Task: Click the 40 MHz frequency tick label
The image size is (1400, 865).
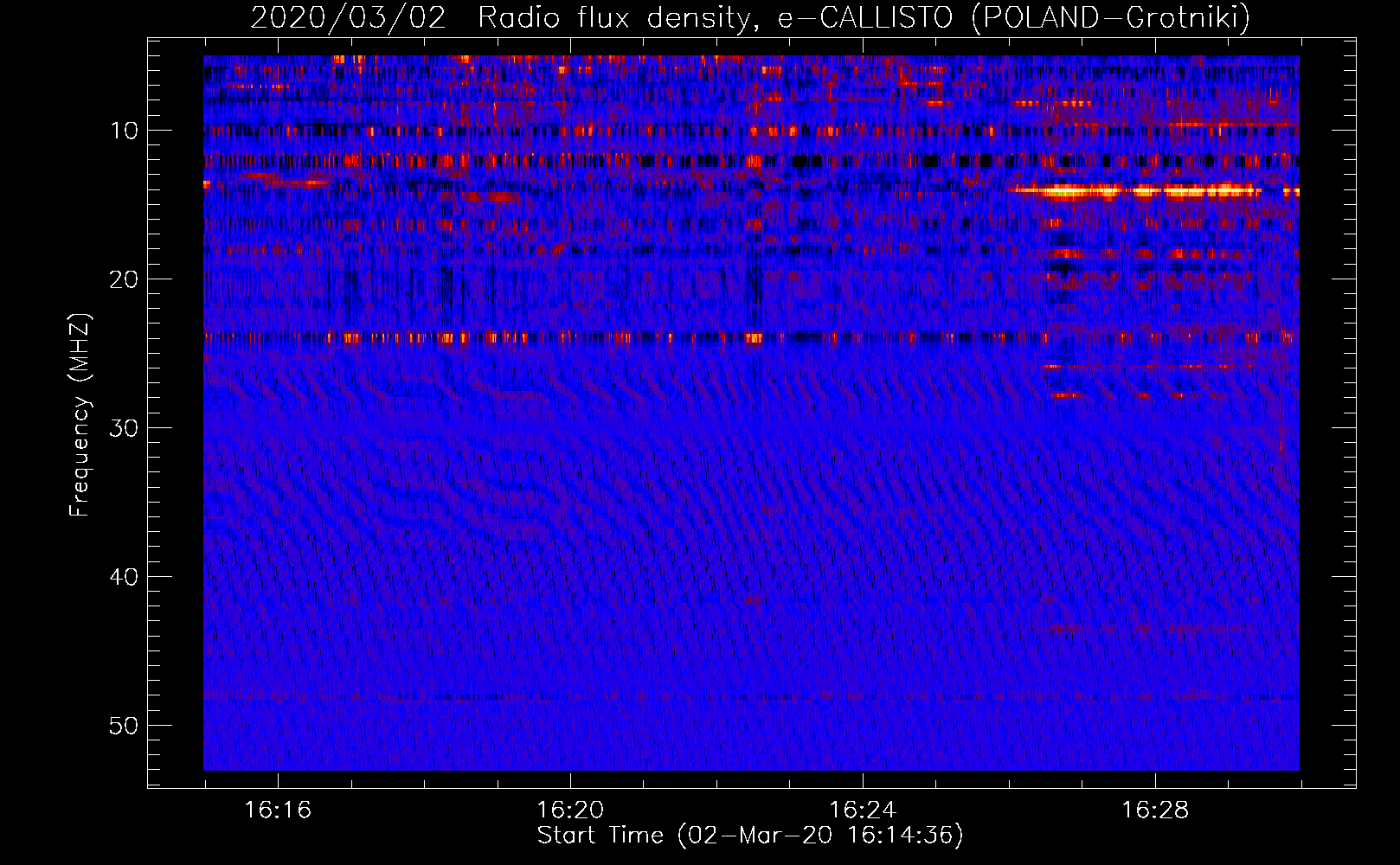Action: [125, 577]
